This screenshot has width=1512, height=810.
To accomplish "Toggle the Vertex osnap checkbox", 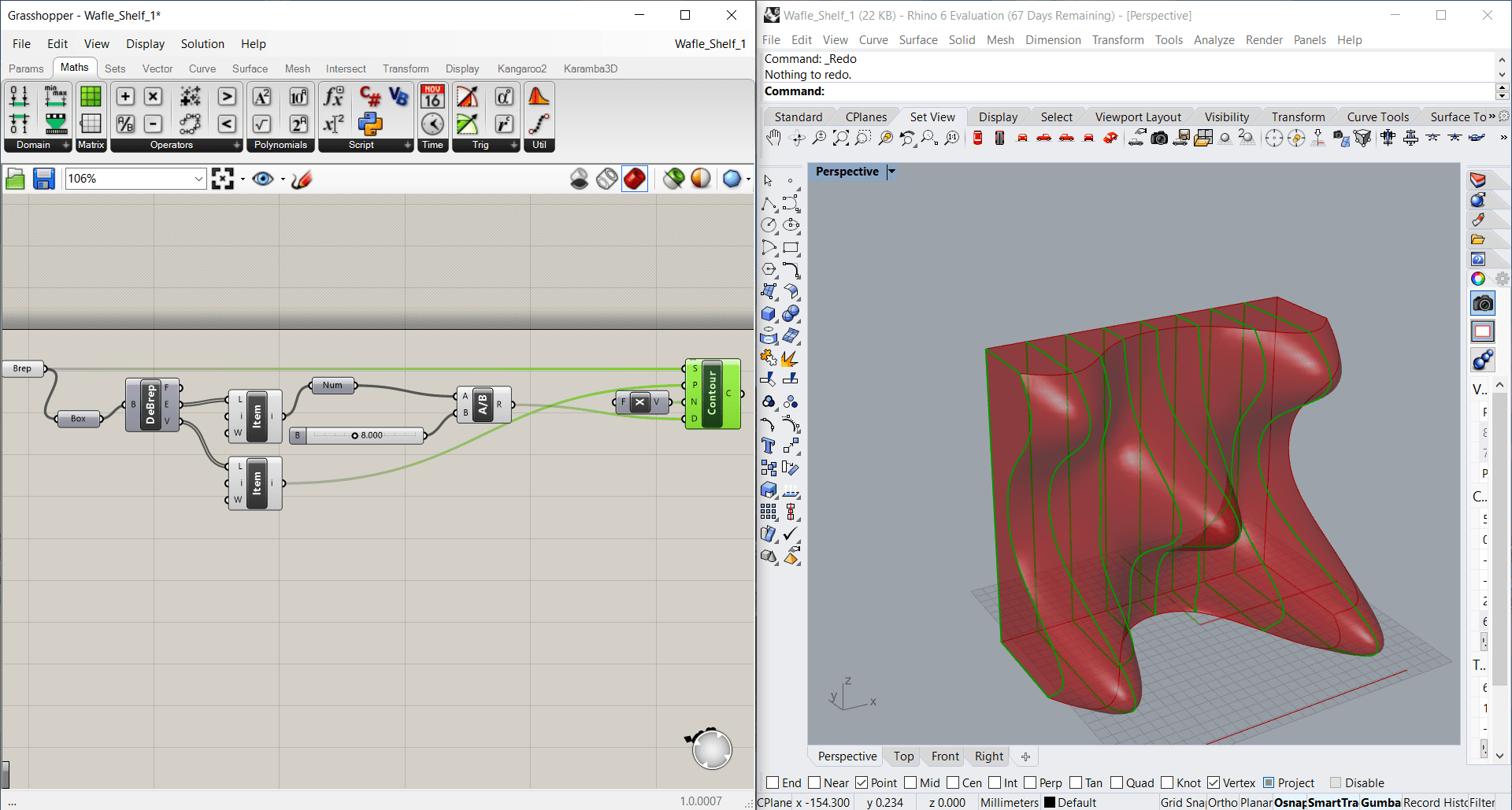I will click(x=1214, y=782).
